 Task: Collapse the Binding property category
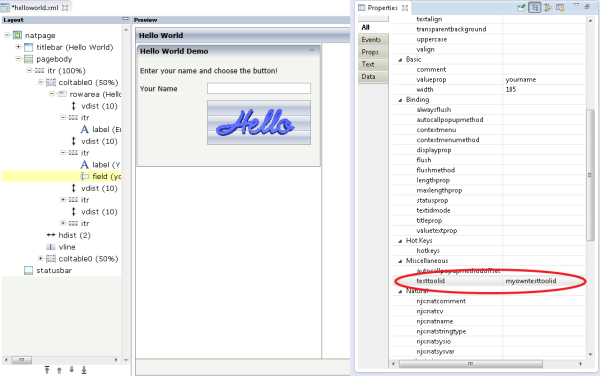coord(400,100)
